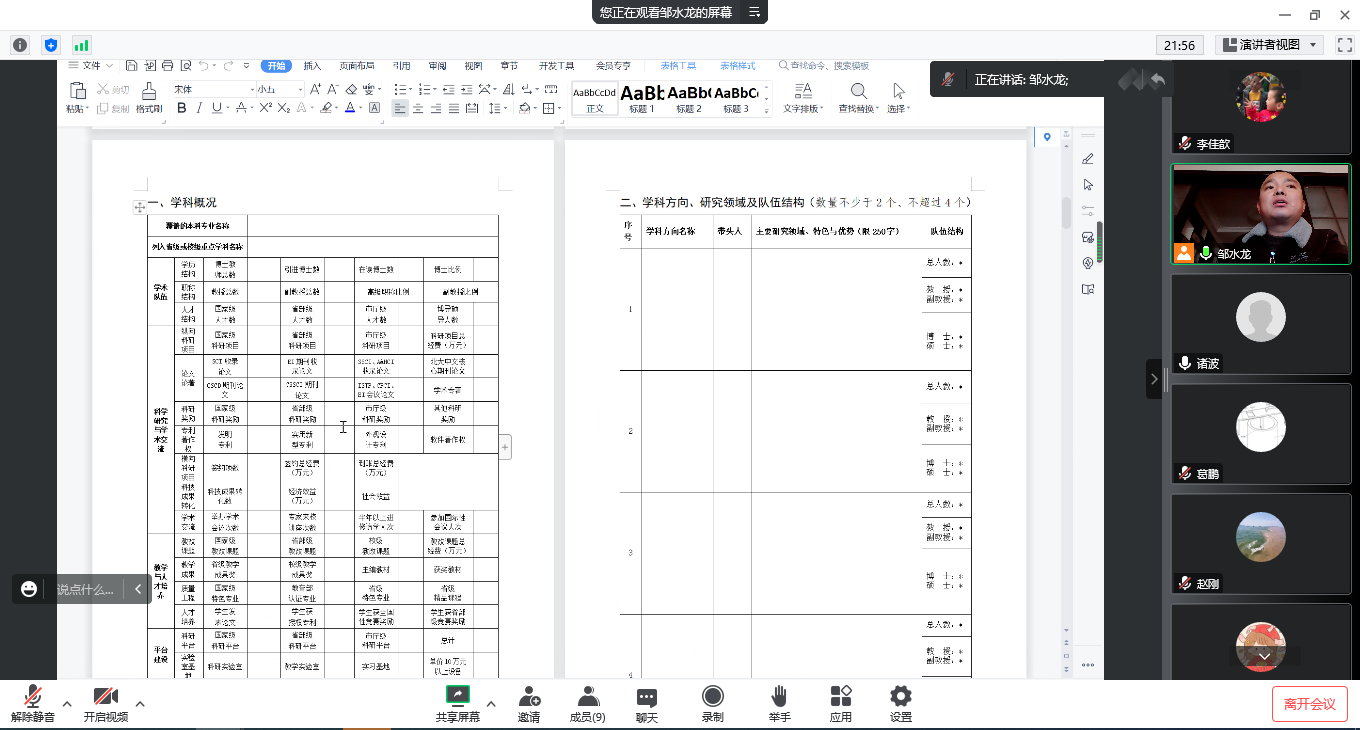The height and width of the screenshot is (730, 1360).
Task: Select 邹水龙's video thumbnail
Action: tap(1261, 214)
